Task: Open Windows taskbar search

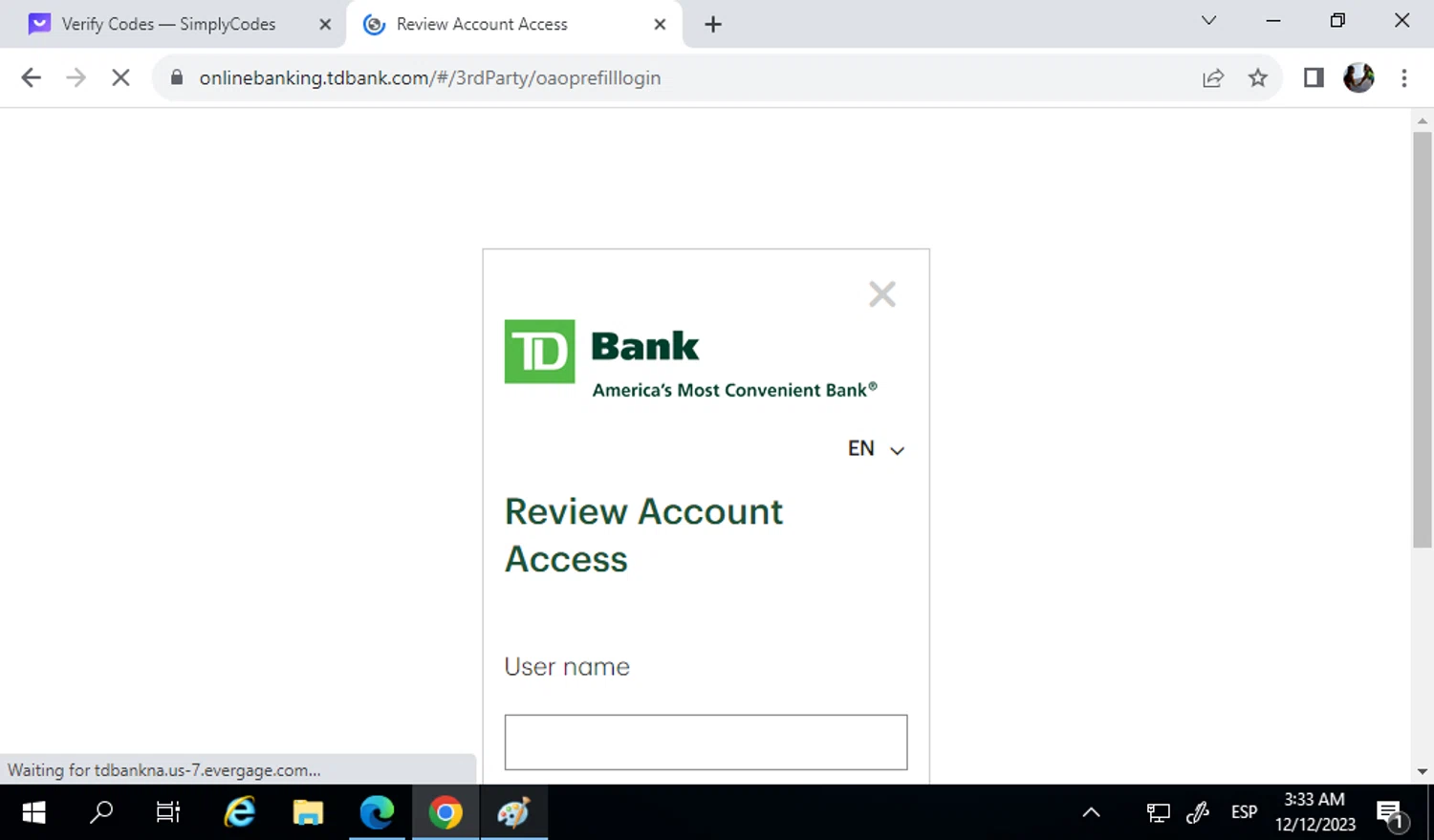Action: pos(101,812)
